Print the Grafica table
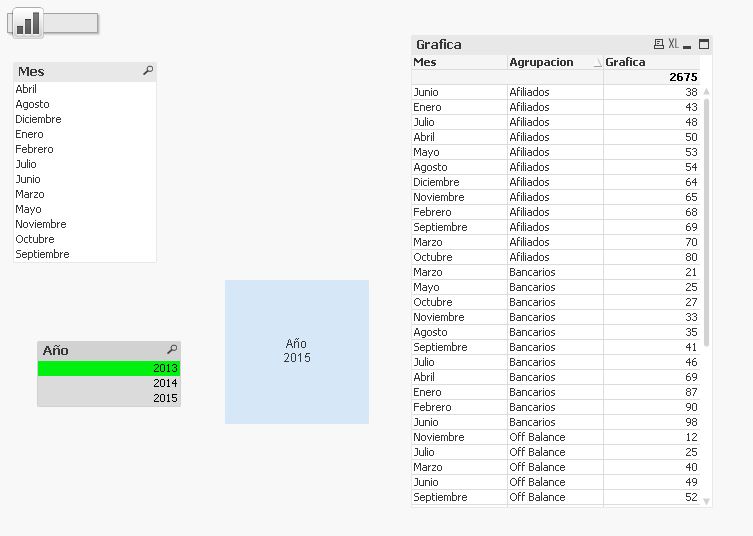The image size is (753, 536). (658, 44)
